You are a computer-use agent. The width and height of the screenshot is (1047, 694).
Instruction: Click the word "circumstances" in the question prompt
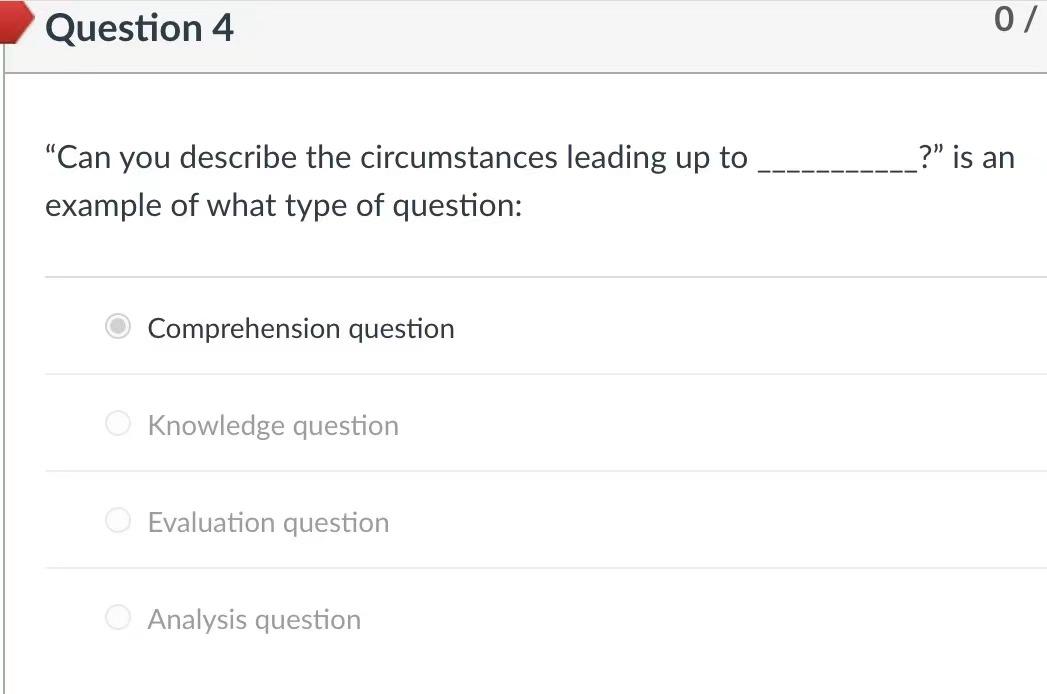pyautogui.click(x=459, y=158)
